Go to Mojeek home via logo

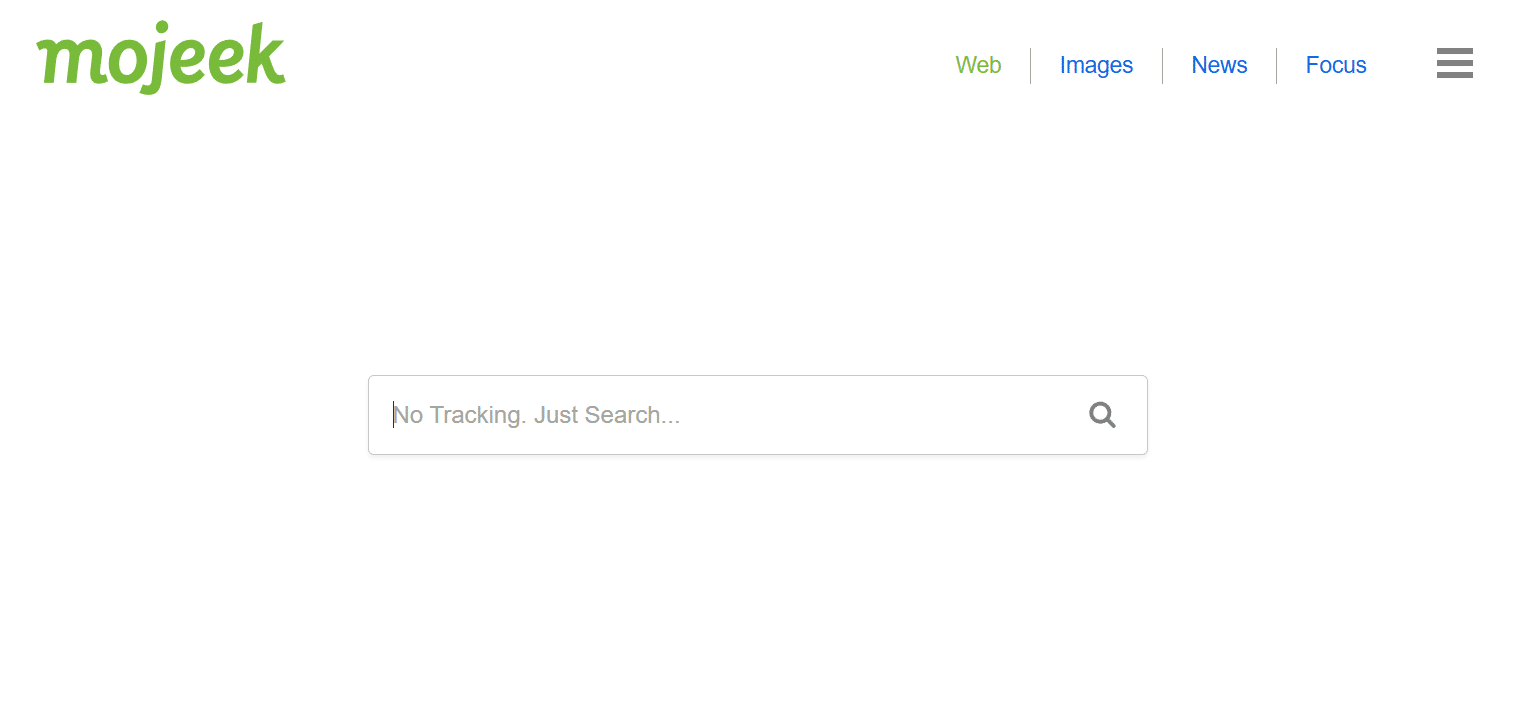click(x=161, y=58)
